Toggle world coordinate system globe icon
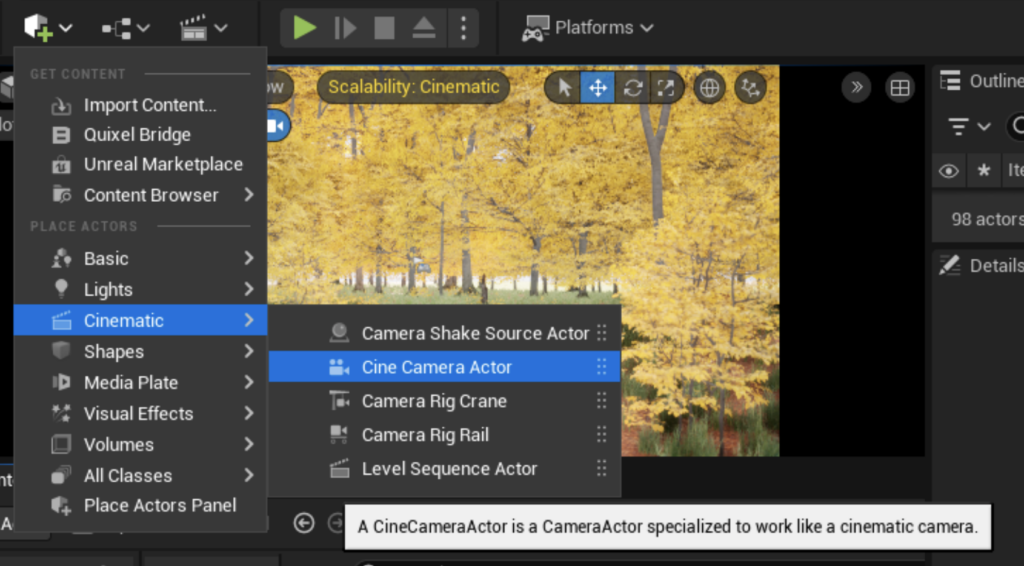 point(709,88)
